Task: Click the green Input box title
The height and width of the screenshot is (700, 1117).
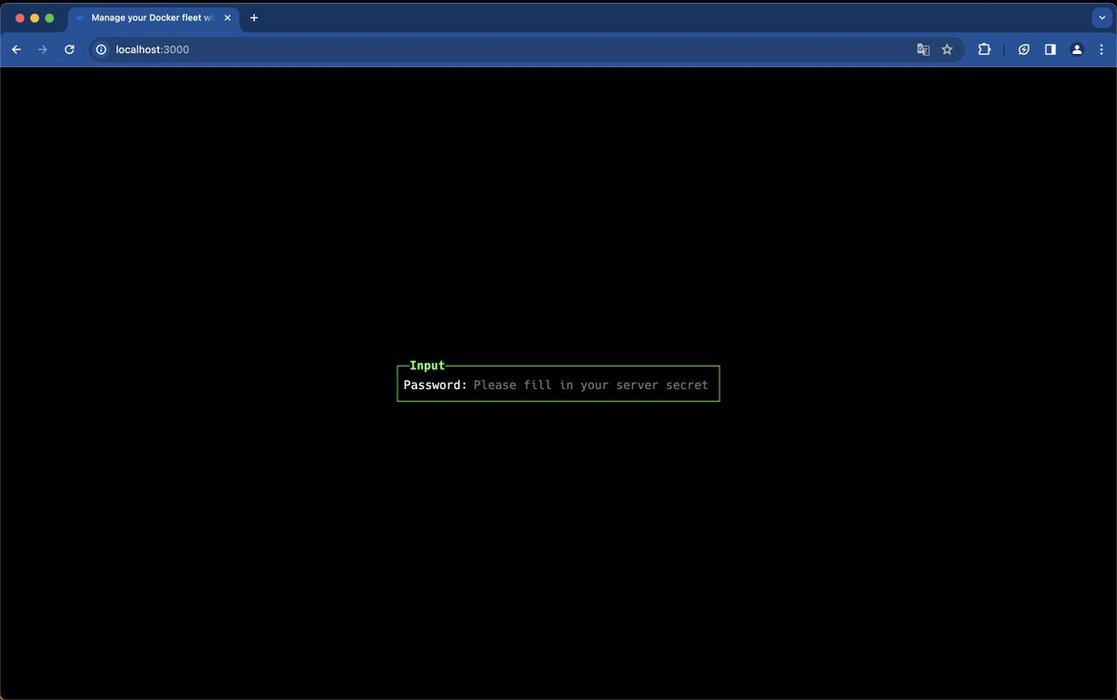Action: click(427, 366)
